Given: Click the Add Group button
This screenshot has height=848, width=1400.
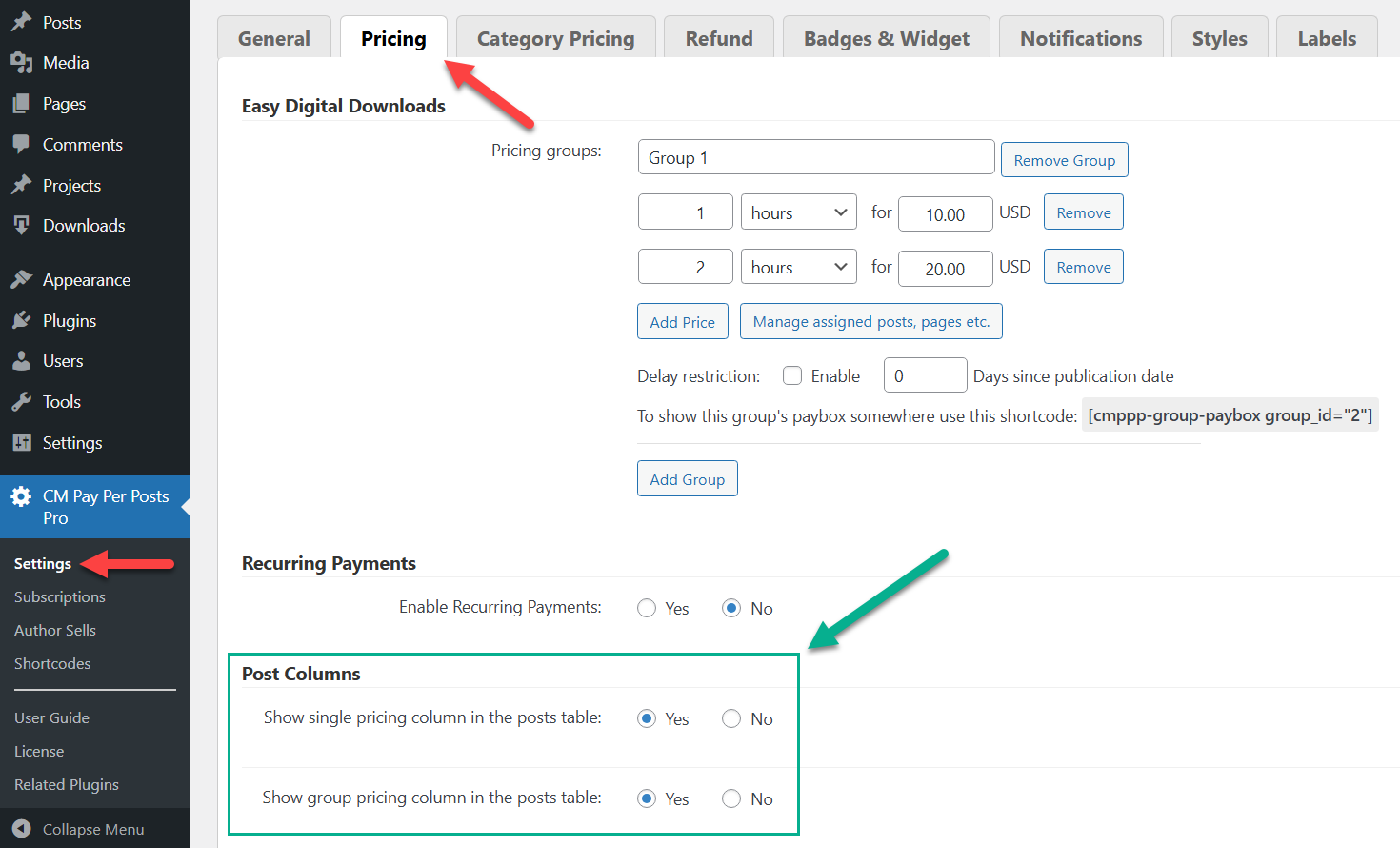Looking at the screenshot, I should tap(688, 479).
